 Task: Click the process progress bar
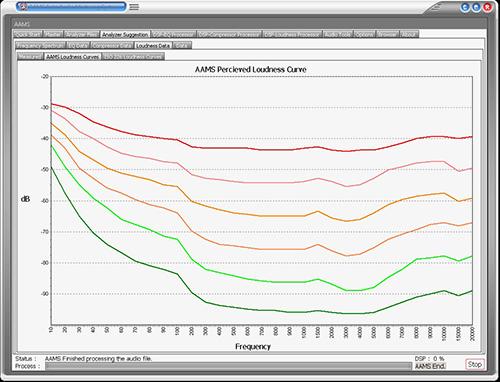click(x=228, y=366)
